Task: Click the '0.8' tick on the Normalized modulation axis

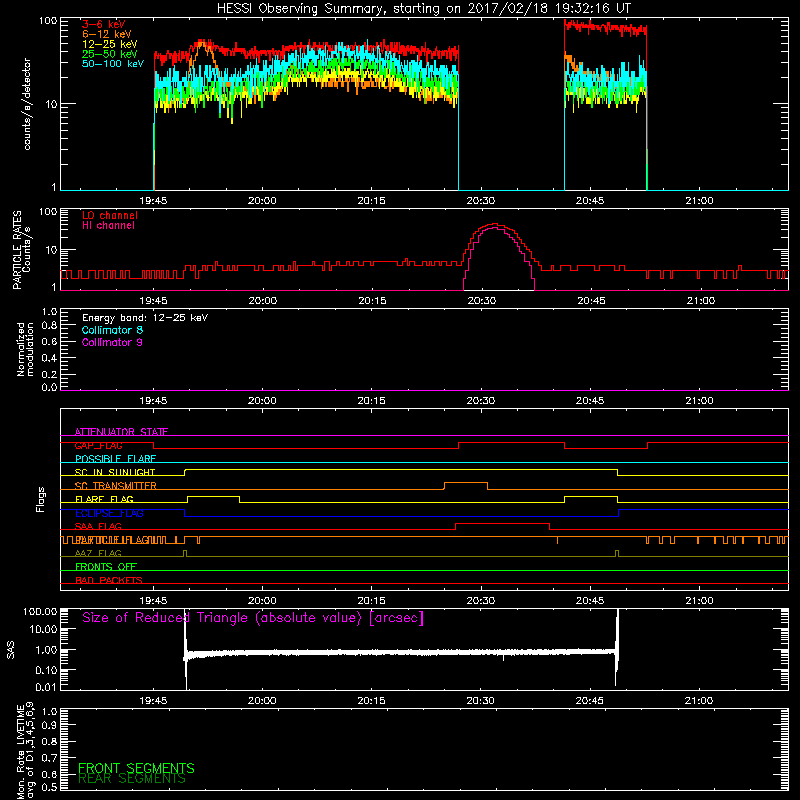Action: pyautogui.click(x=49, y=326)
